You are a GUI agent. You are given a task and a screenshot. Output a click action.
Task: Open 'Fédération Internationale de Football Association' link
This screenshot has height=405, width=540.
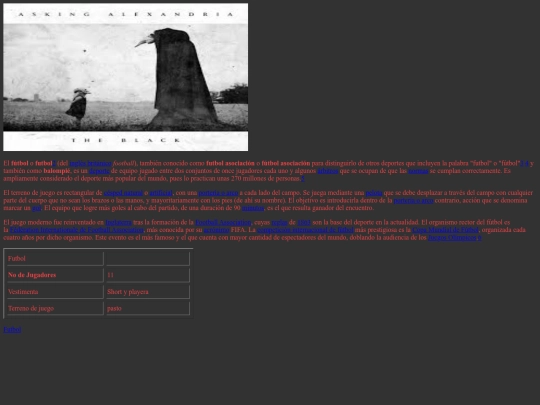[x=76, y=230]
